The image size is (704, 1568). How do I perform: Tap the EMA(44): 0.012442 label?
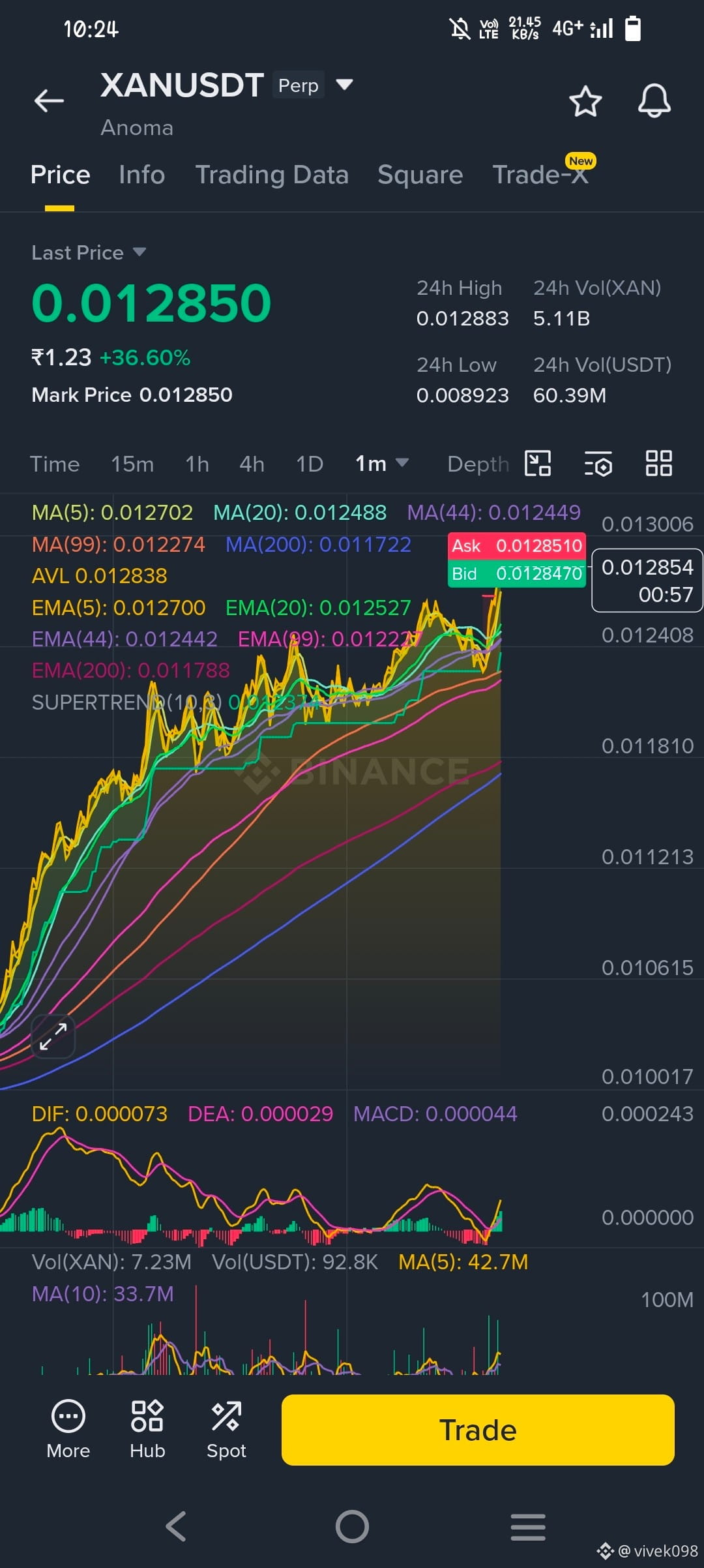[125, 639]
